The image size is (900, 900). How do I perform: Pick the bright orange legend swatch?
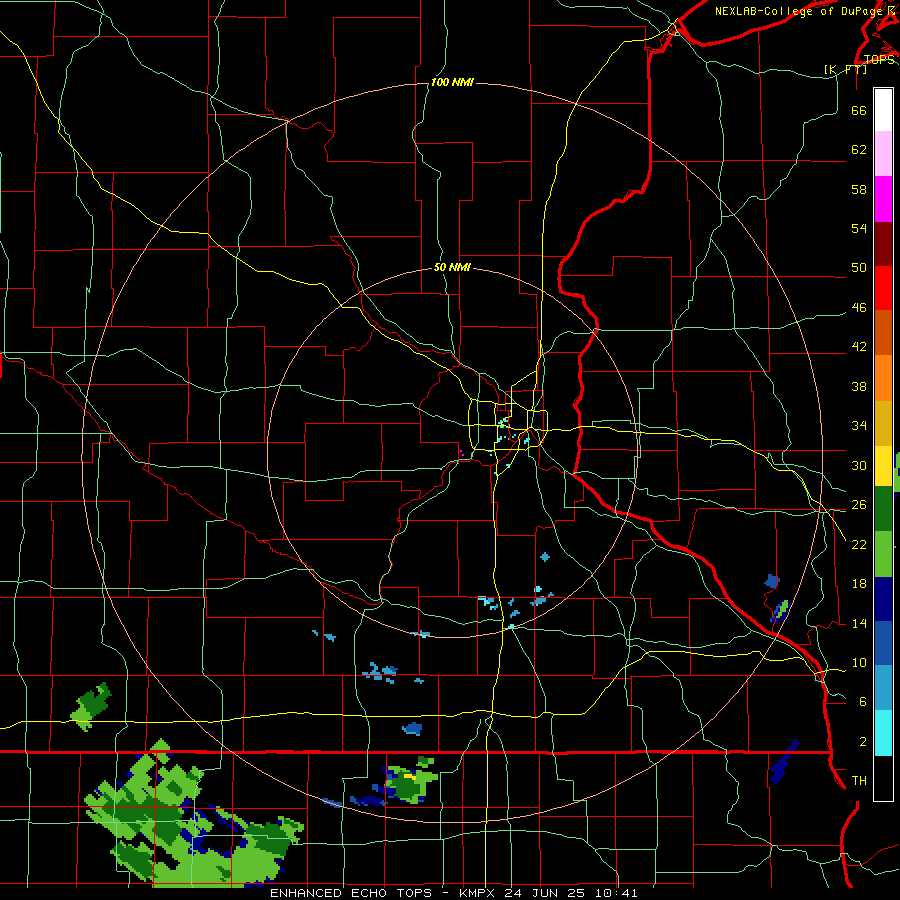883,378
